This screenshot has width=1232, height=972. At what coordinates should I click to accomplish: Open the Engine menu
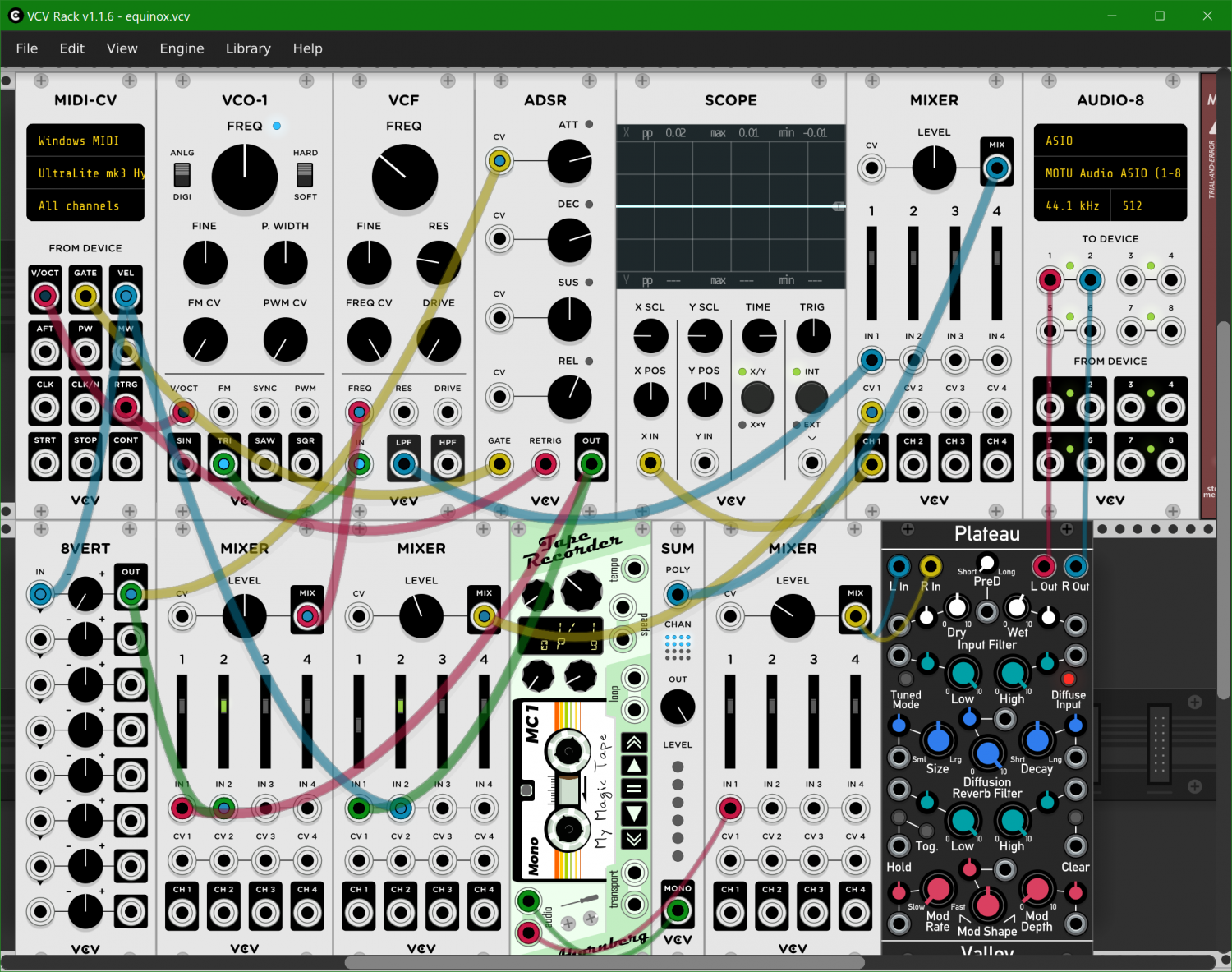[182, 48]
